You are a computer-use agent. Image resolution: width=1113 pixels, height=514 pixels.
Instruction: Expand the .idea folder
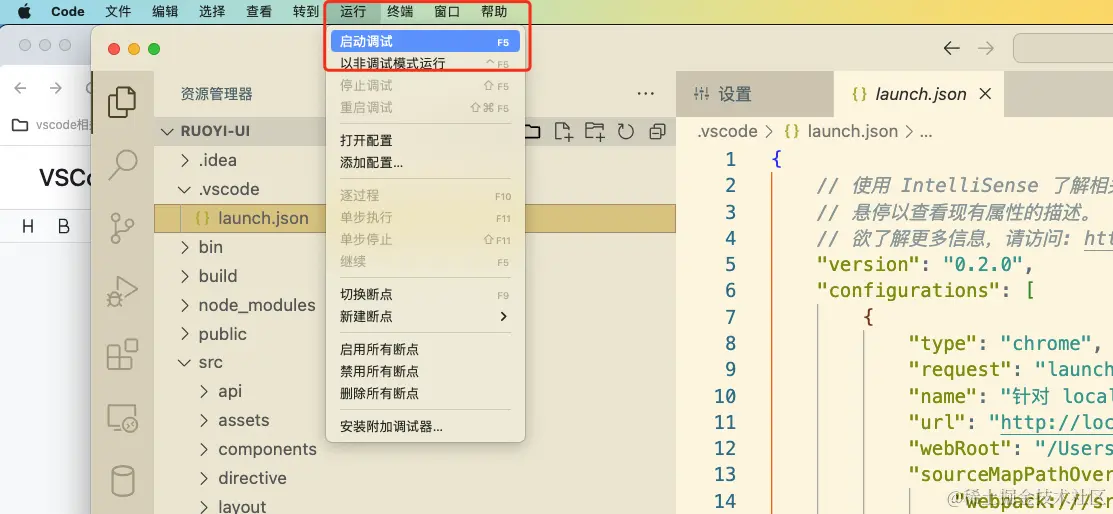pyautogui.click(x=185, y=160)
